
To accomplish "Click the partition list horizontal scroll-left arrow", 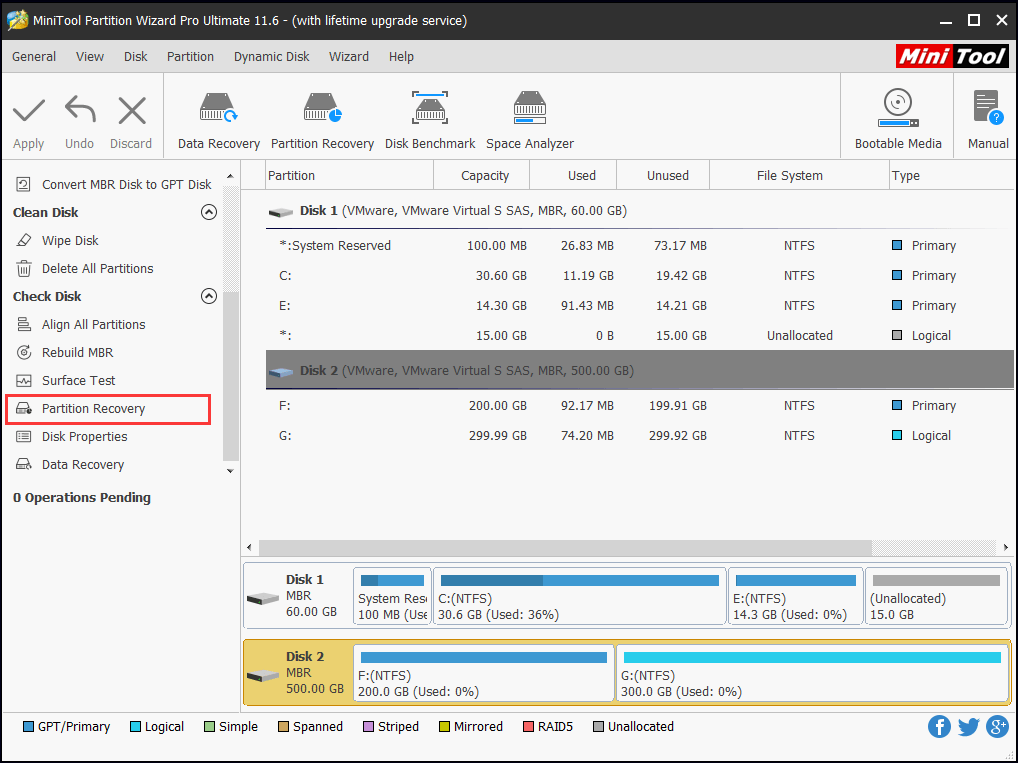I will (x=250, y=547).
